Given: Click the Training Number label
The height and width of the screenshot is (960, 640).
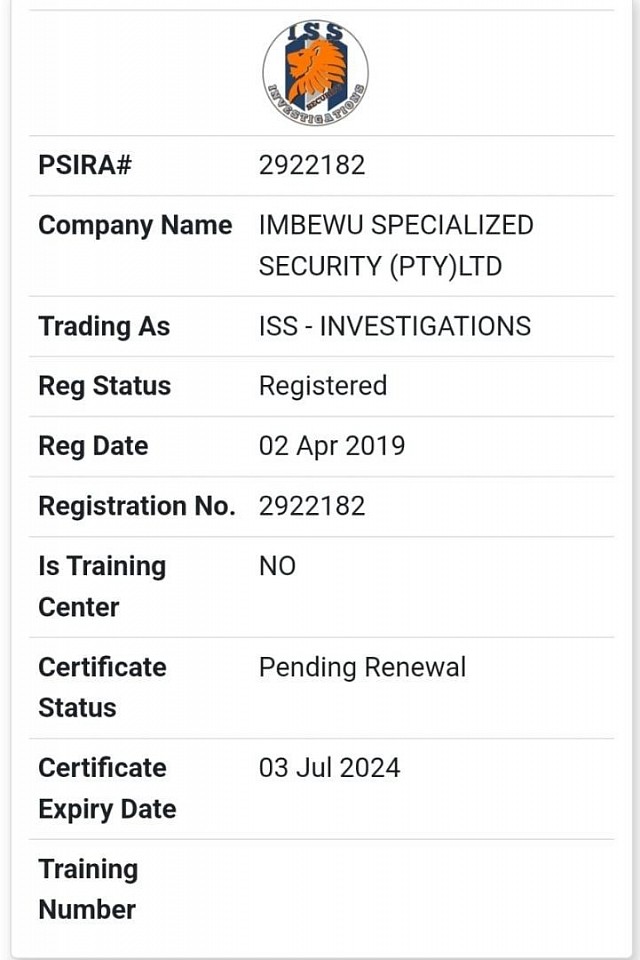Looking at the screenshot, I should [88, 890].
